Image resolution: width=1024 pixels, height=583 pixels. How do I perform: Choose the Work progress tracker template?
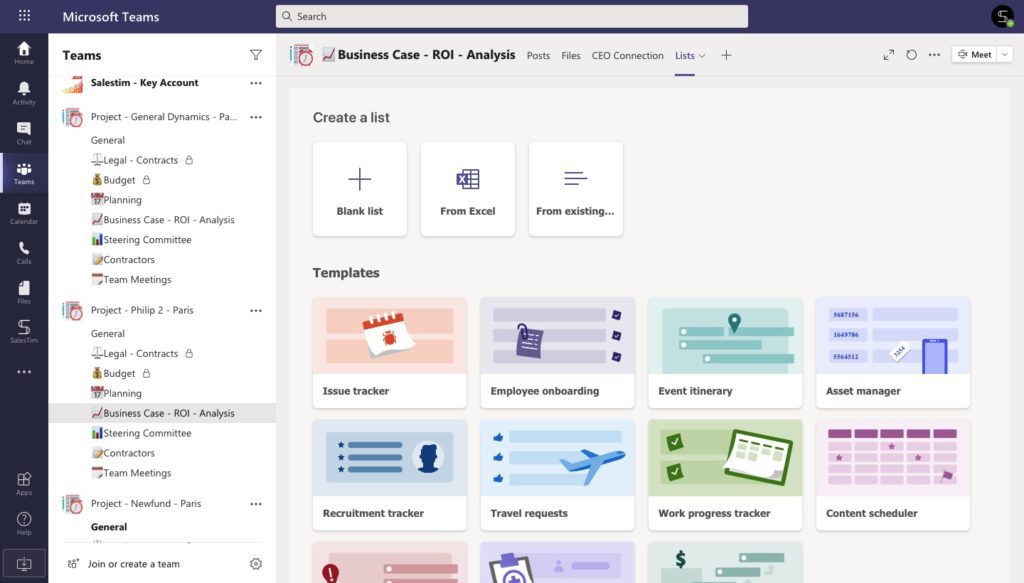tap(725, 475)
